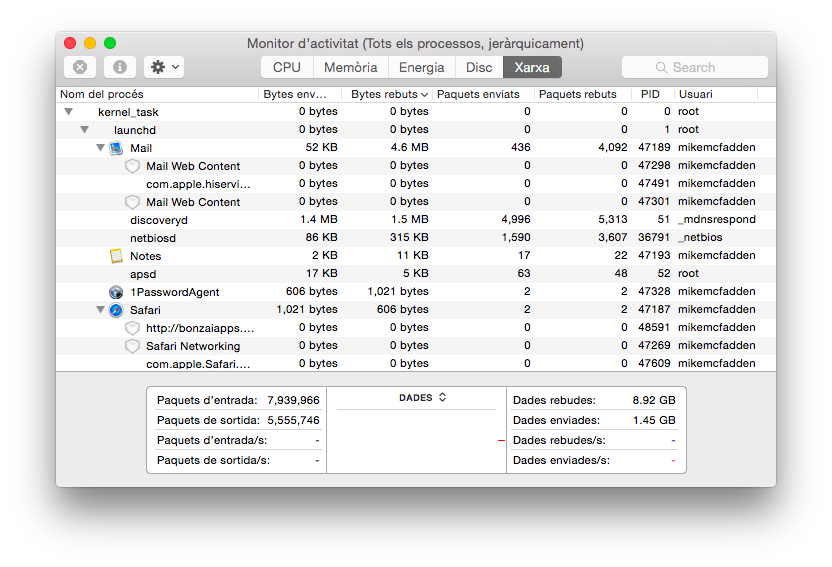Switch to the CPU tab
832x567 pixels.
pos(287,67)
